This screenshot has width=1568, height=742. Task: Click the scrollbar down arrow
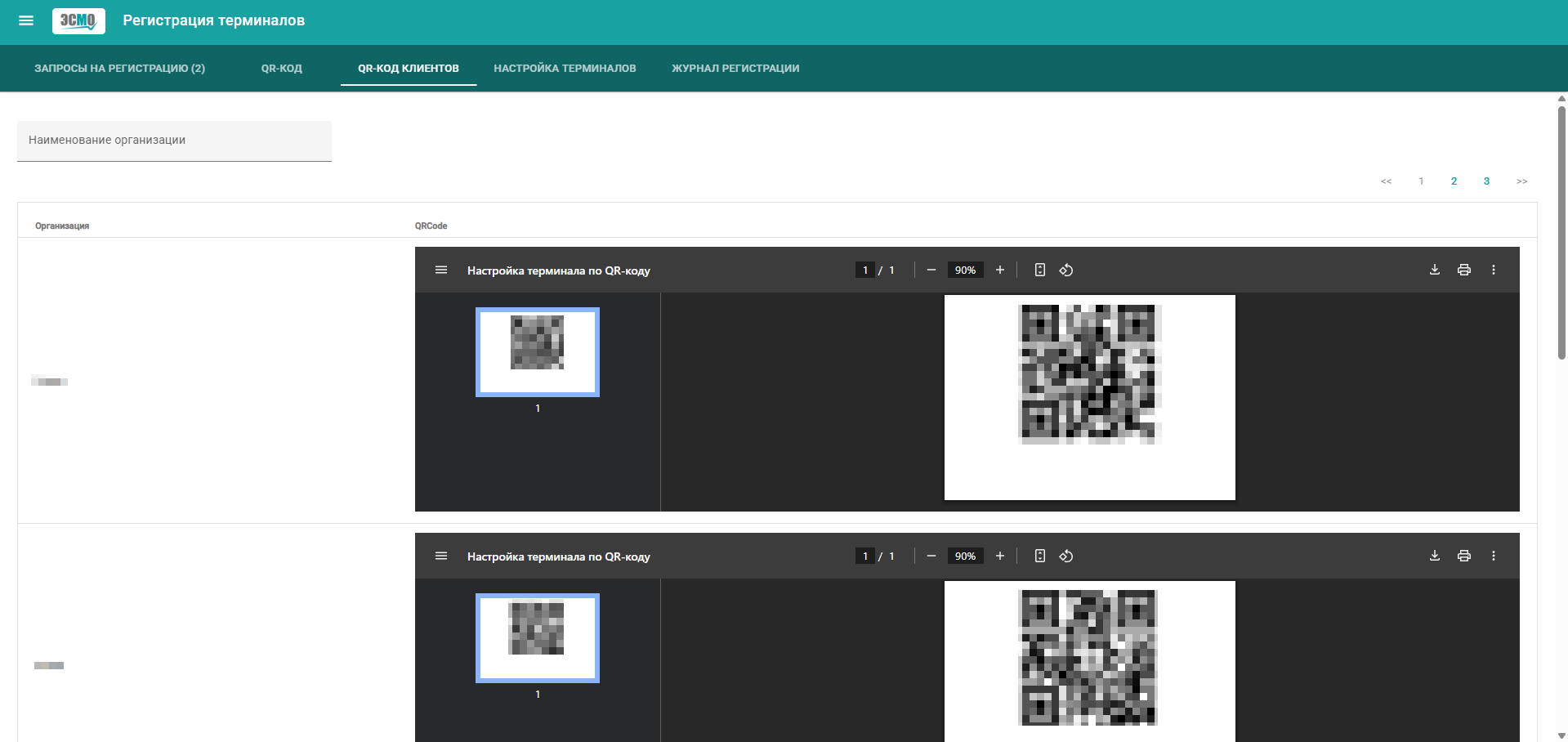(1561, 735)
